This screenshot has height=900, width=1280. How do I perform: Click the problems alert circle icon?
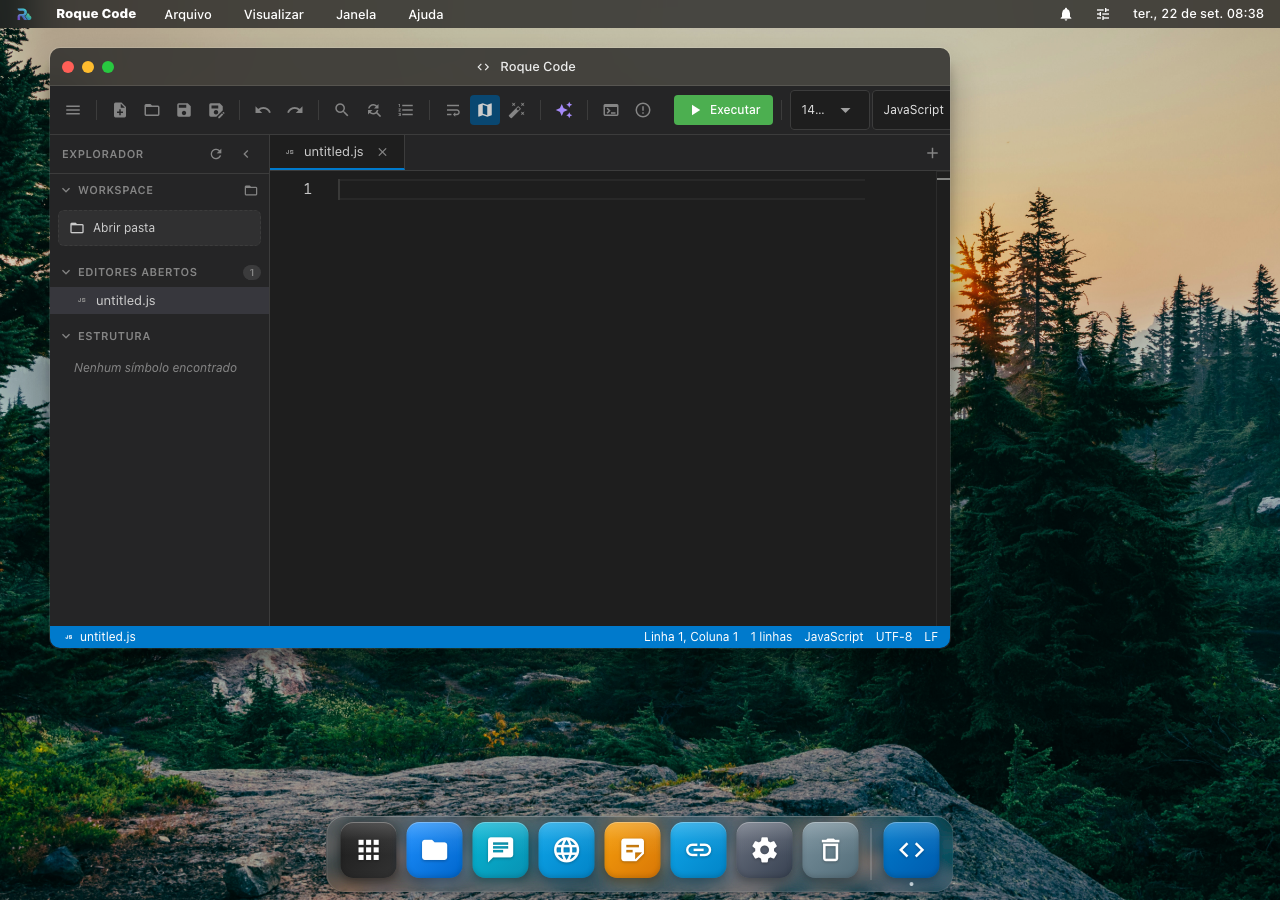tap(643, 110)
